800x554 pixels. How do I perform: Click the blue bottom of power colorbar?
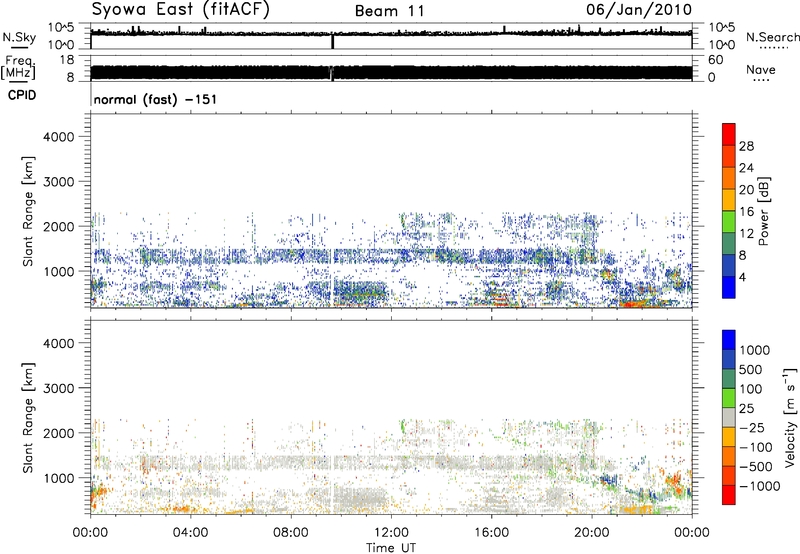coord(729,287)
